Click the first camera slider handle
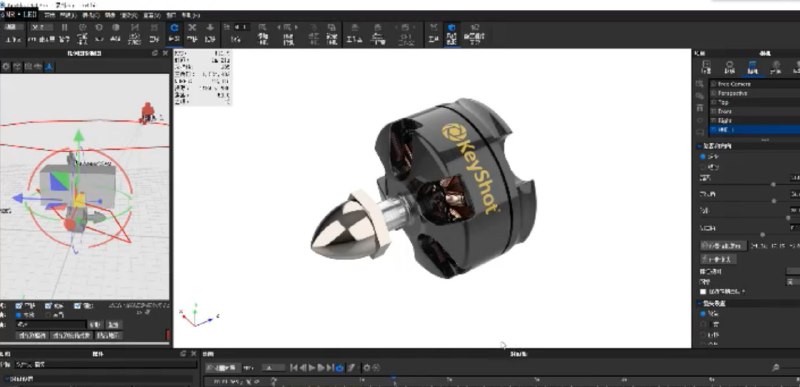 click(x=773, y=185)
